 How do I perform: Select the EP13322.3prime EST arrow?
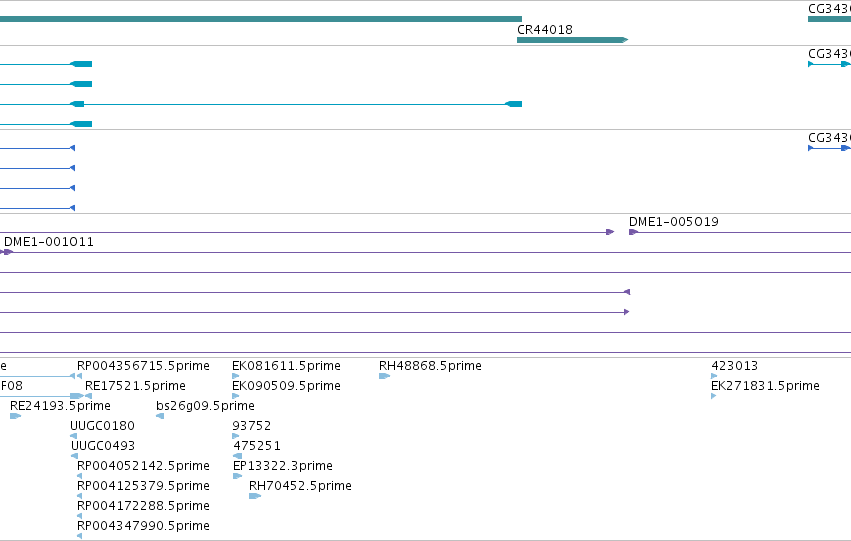pyautogui.click(x=237, y=476)
